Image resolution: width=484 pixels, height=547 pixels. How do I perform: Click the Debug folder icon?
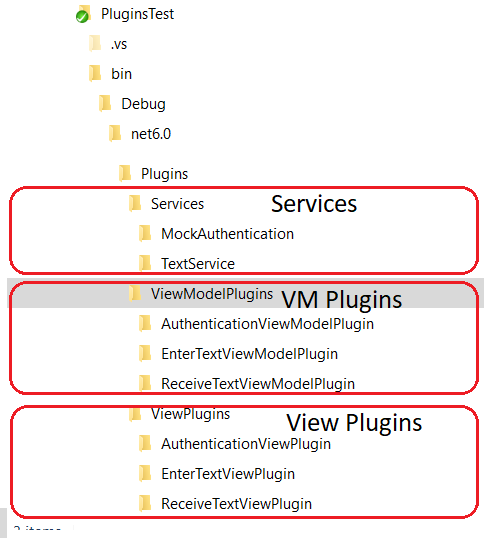coord(105,104)
